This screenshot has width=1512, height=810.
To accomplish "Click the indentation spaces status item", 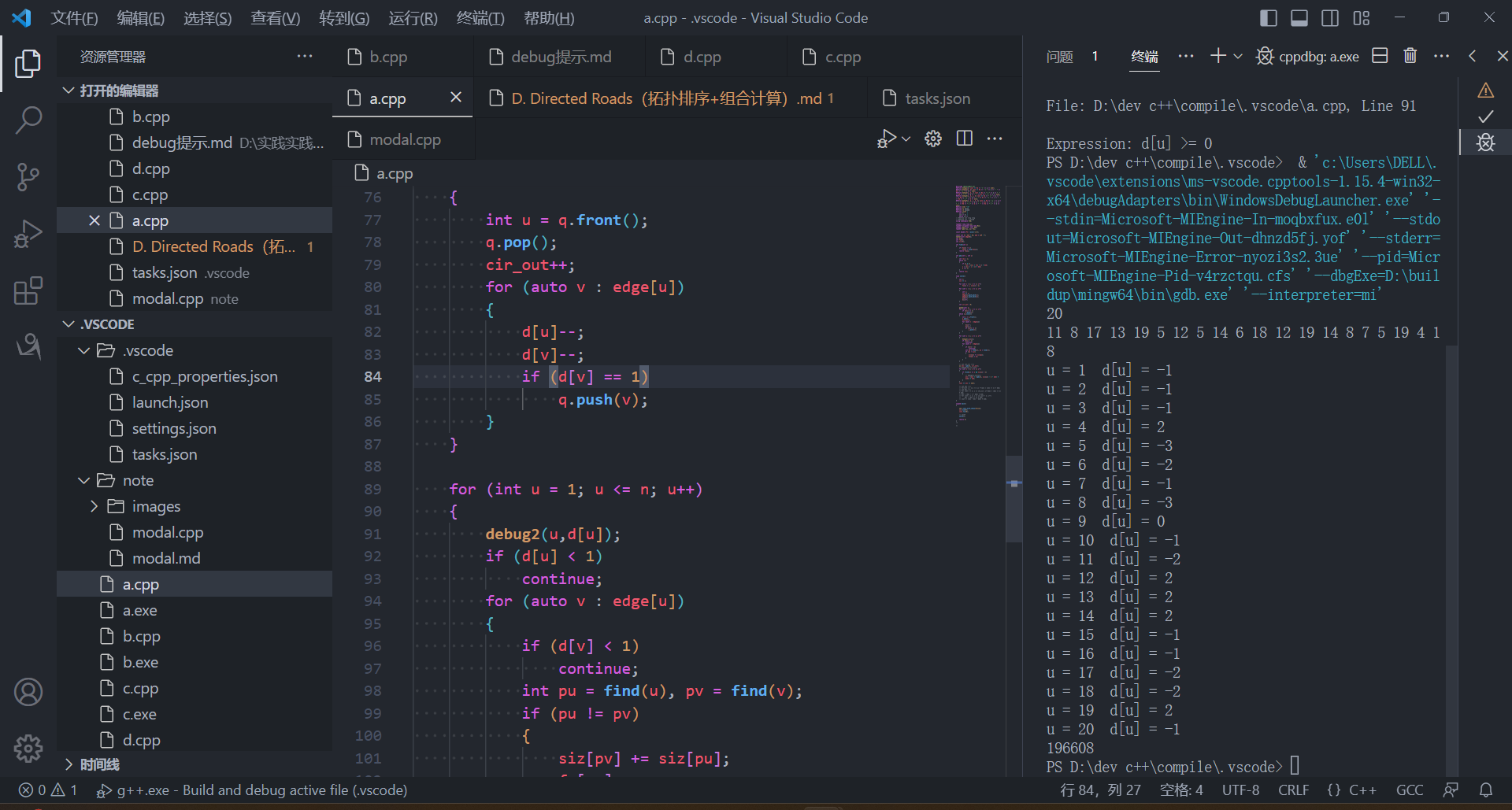I will [1181, 790].
